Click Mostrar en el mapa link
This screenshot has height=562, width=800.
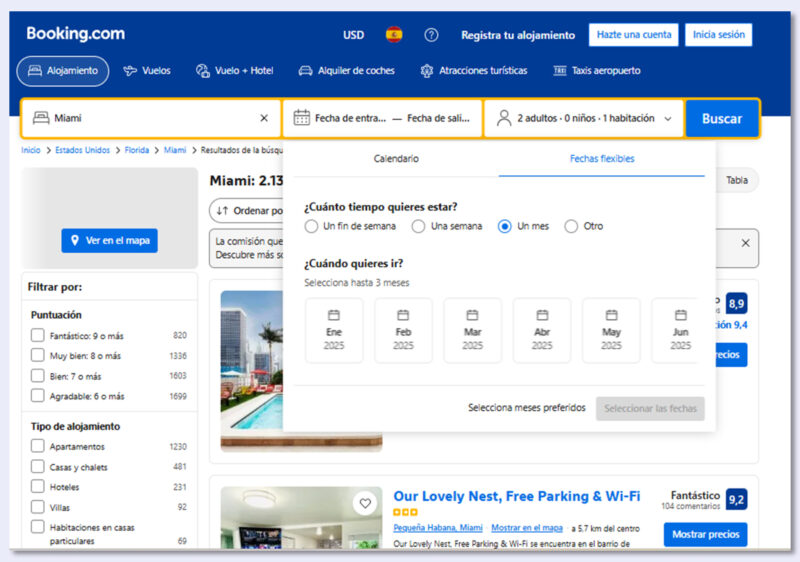(x=527, y=528)
